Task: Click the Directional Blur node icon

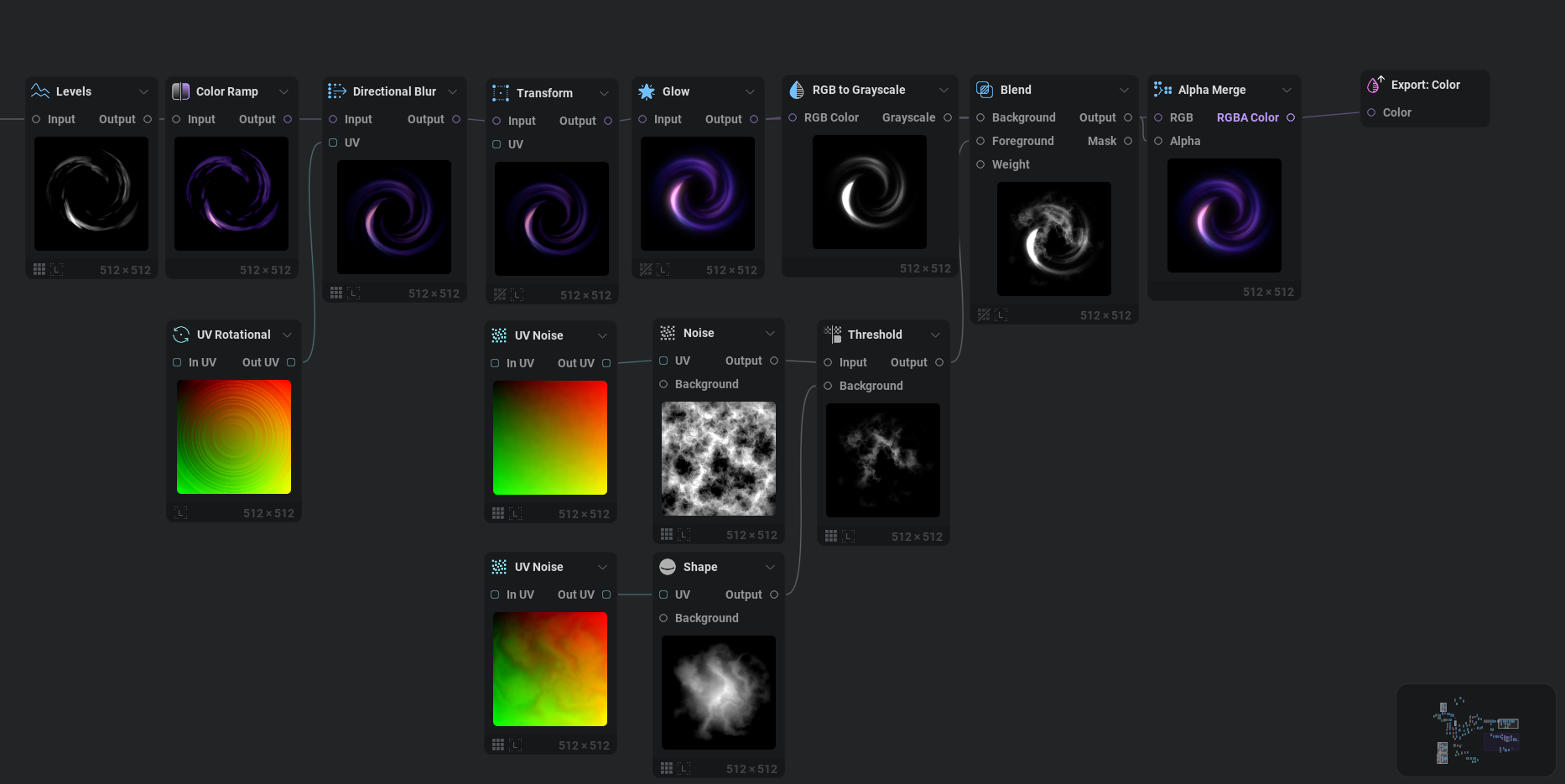Action: pyautogui.click(x=337, y=91)
